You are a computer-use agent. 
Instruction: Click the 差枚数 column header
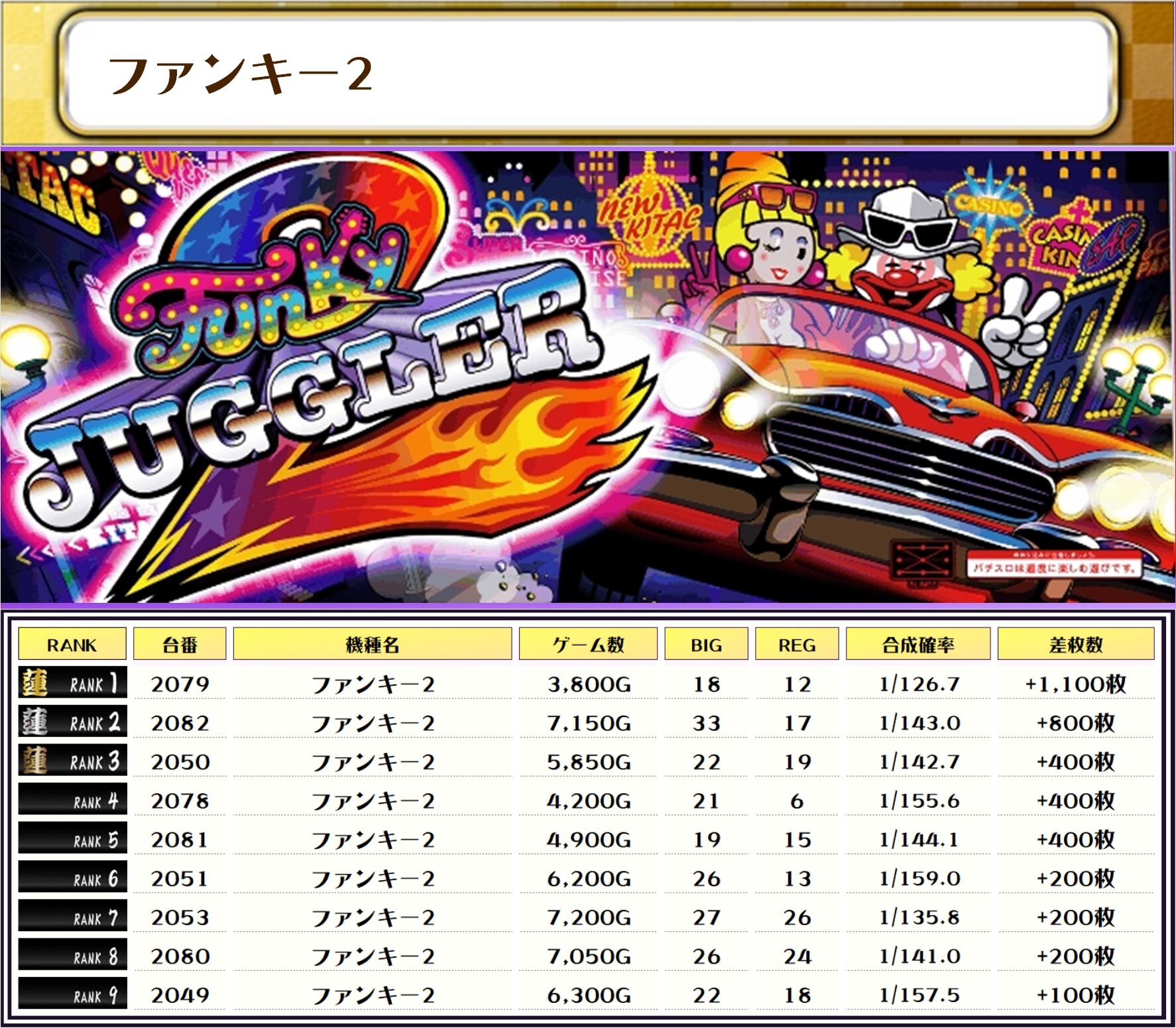[1075, 645]
